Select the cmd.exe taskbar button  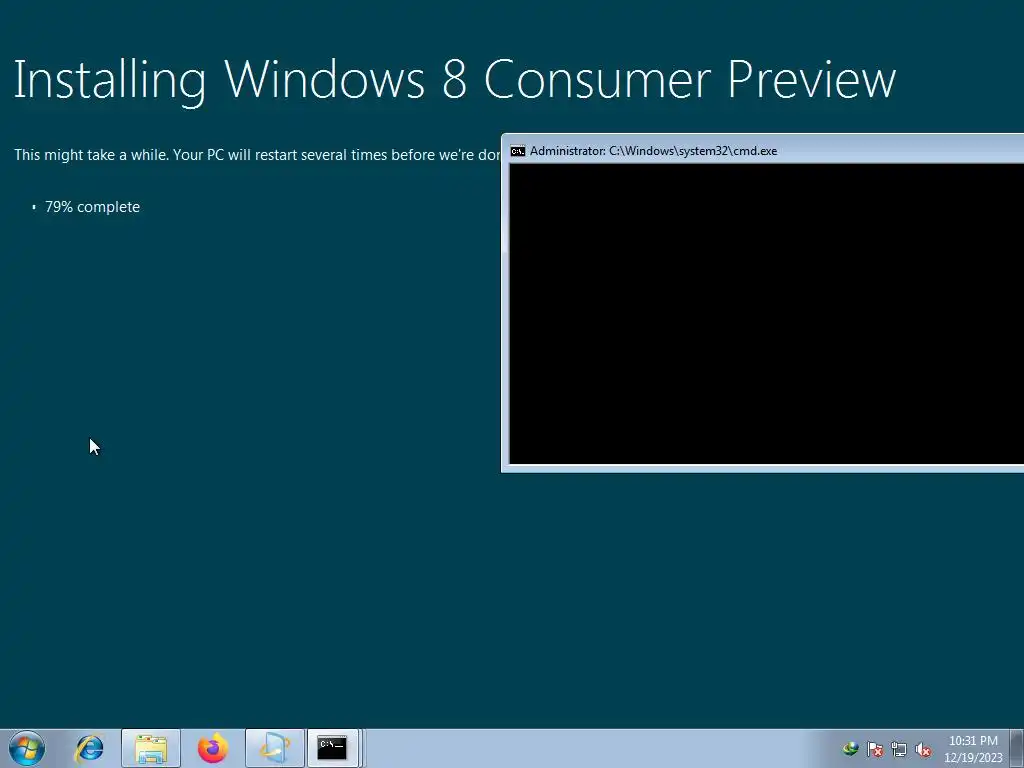click(x=332, y=748)
